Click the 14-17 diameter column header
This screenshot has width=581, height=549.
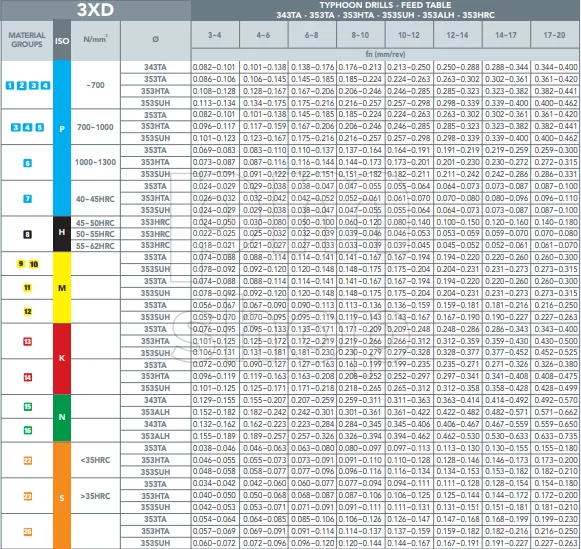pos(506,35)
